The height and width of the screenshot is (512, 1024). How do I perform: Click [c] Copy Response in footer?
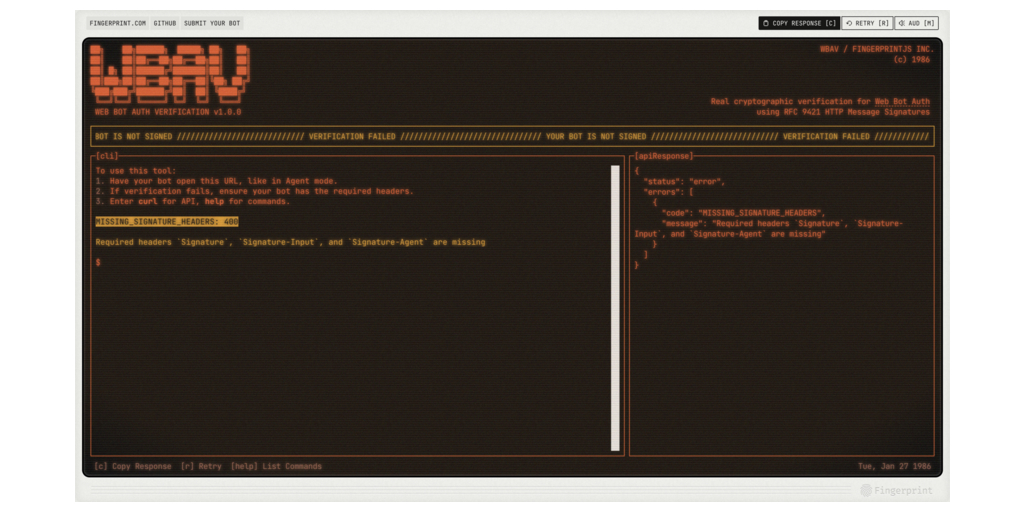[x=132, y=467]
